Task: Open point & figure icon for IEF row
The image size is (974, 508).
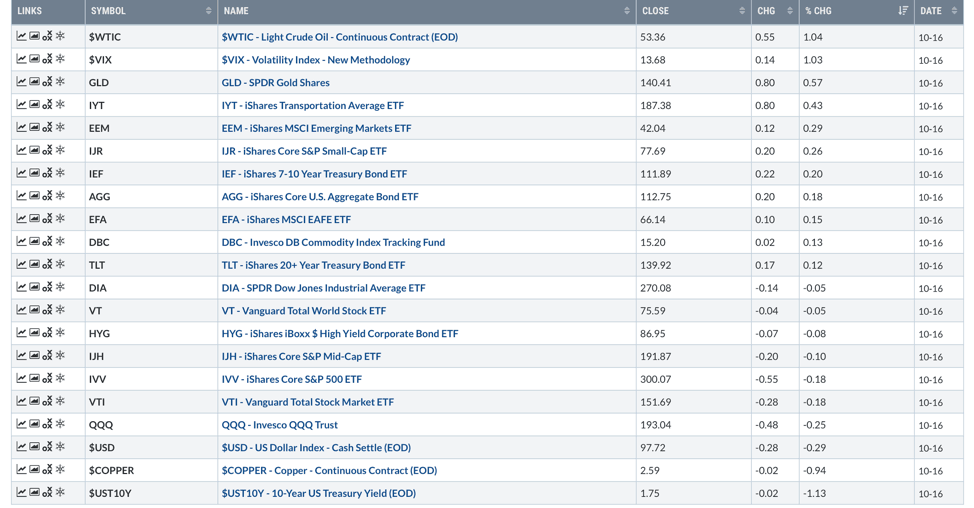Action: (47, 173)
